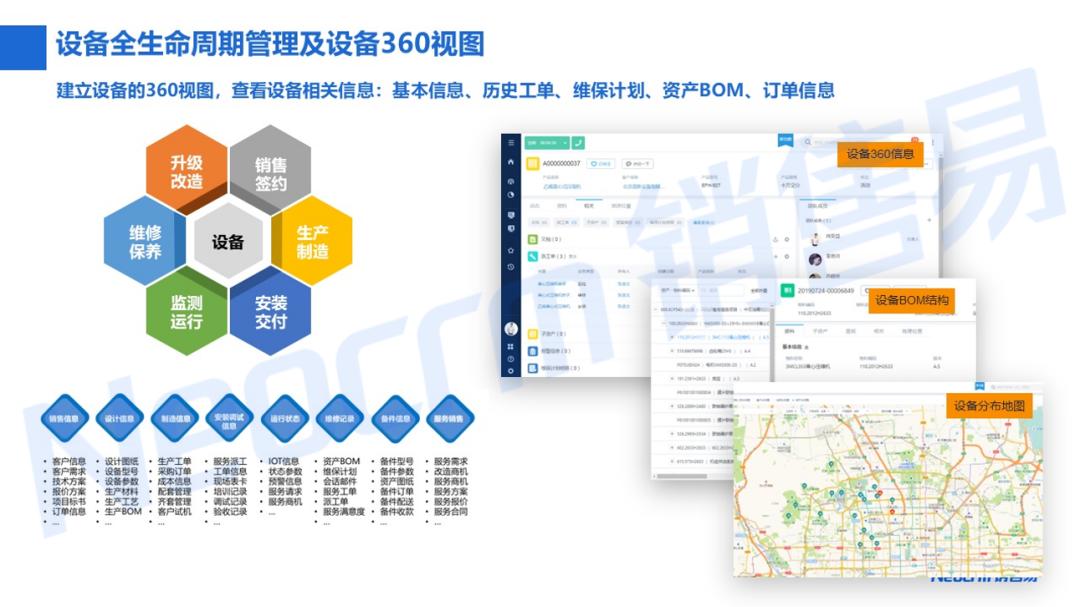Open the apps grid icon in the sidebar
Screen dimensions: 1080x607
tap(510, 344)
